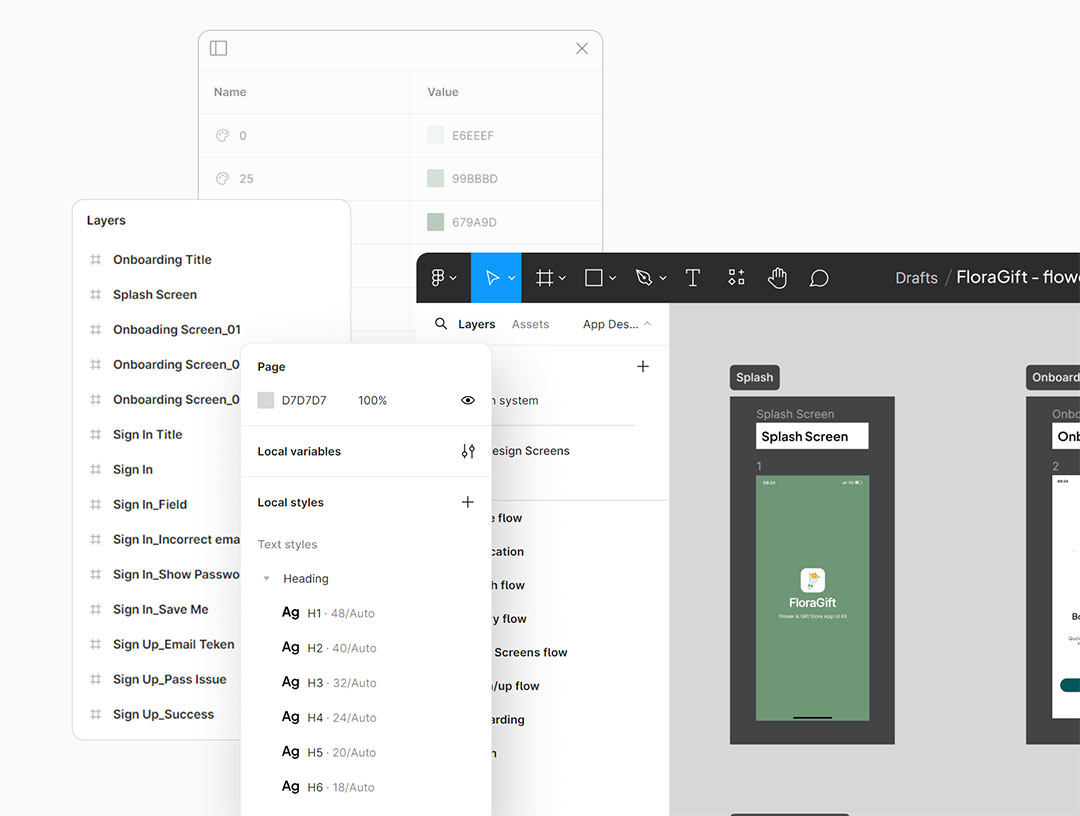1080x816 pixels.
Task: Expand the App Design page dropdown
Action: pyautogui.click(x=616, y=324)
